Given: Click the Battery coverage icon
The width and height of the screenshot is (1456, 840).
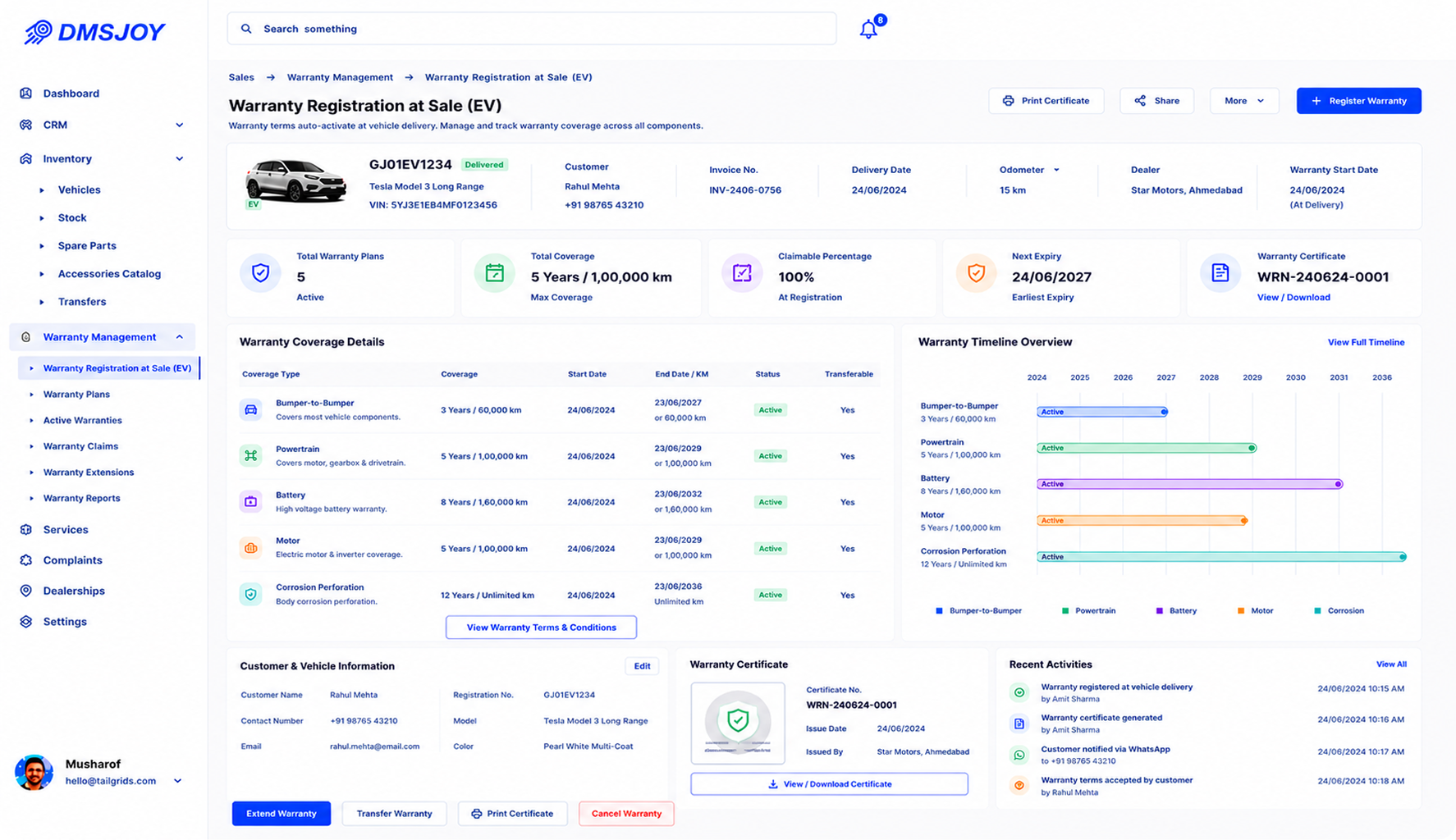Looking at the screenshot, I should [251, 501].
